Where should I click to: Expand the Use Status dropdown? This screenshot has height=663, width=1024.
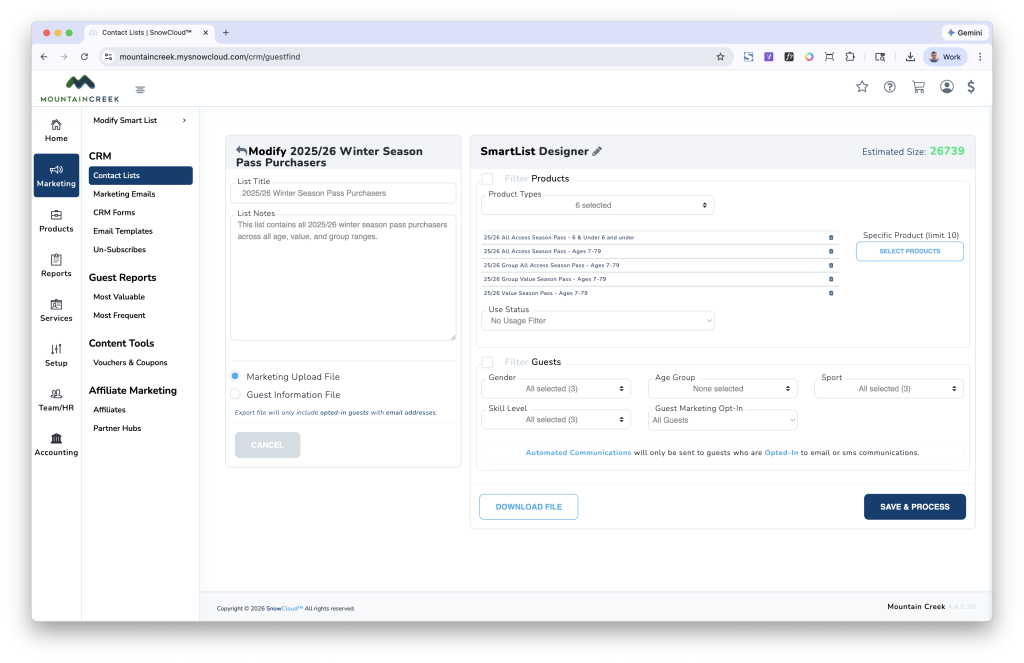[x=598, y=321]
